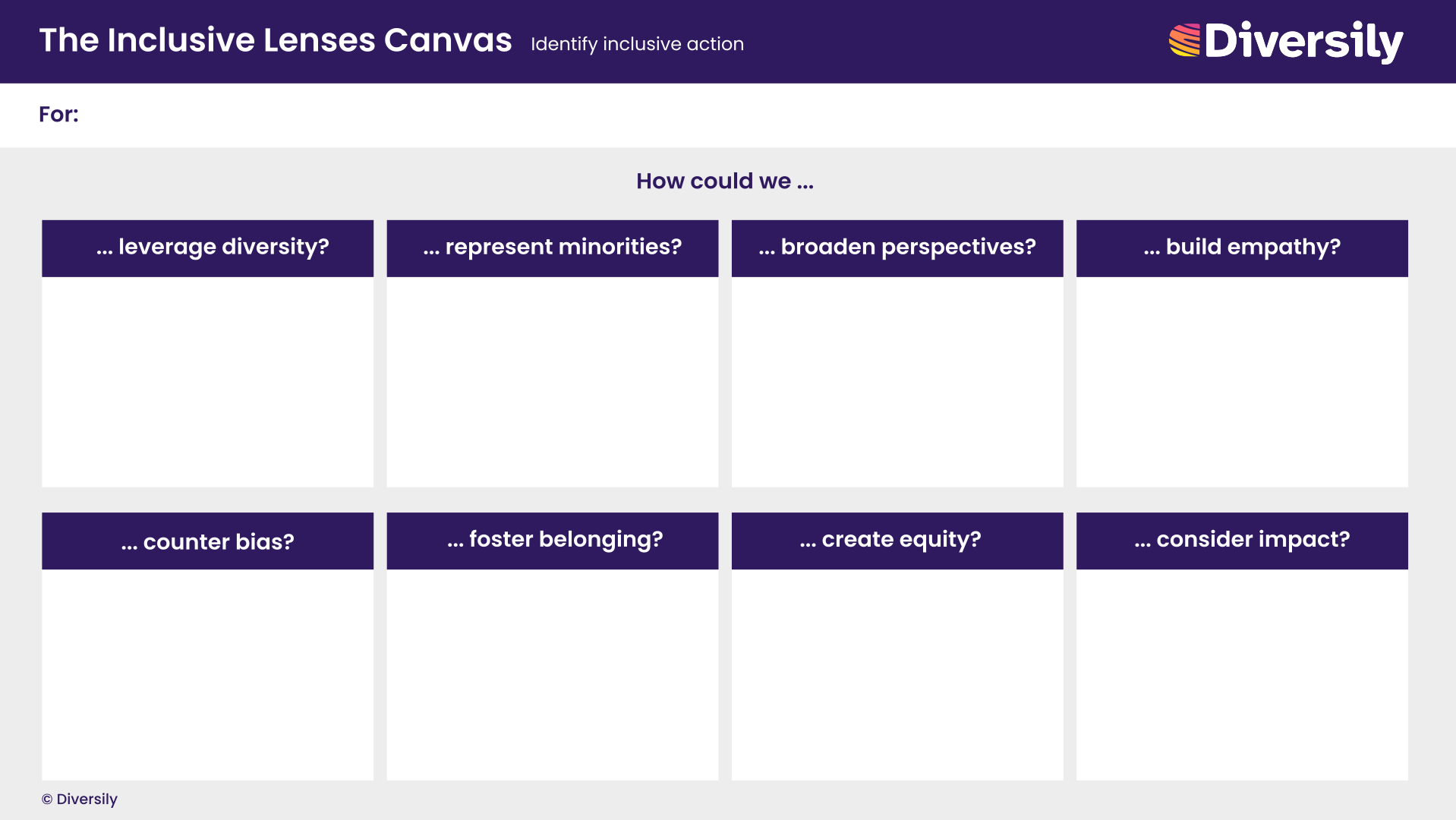Click the 'How could we ...' heading
Screen dimensions: 1456x820
724,181
